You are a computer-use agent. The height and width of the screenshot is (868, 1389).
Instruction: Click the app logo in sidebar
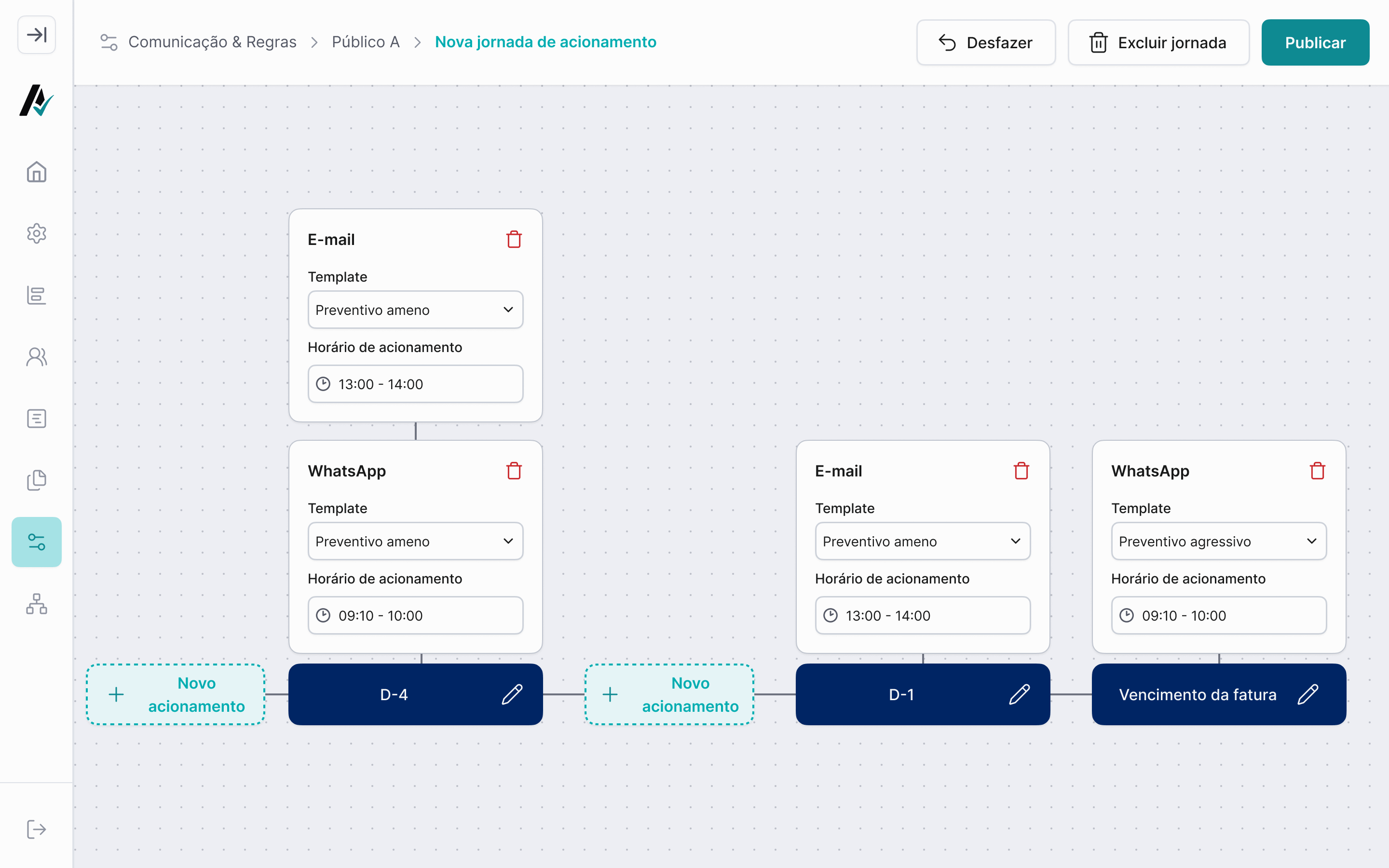pos(37,100)
